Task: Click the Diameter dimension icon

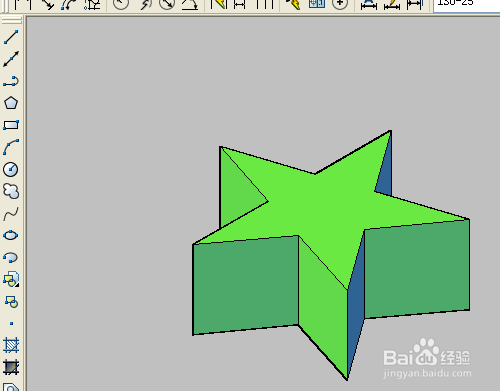Action: point(167,3)
